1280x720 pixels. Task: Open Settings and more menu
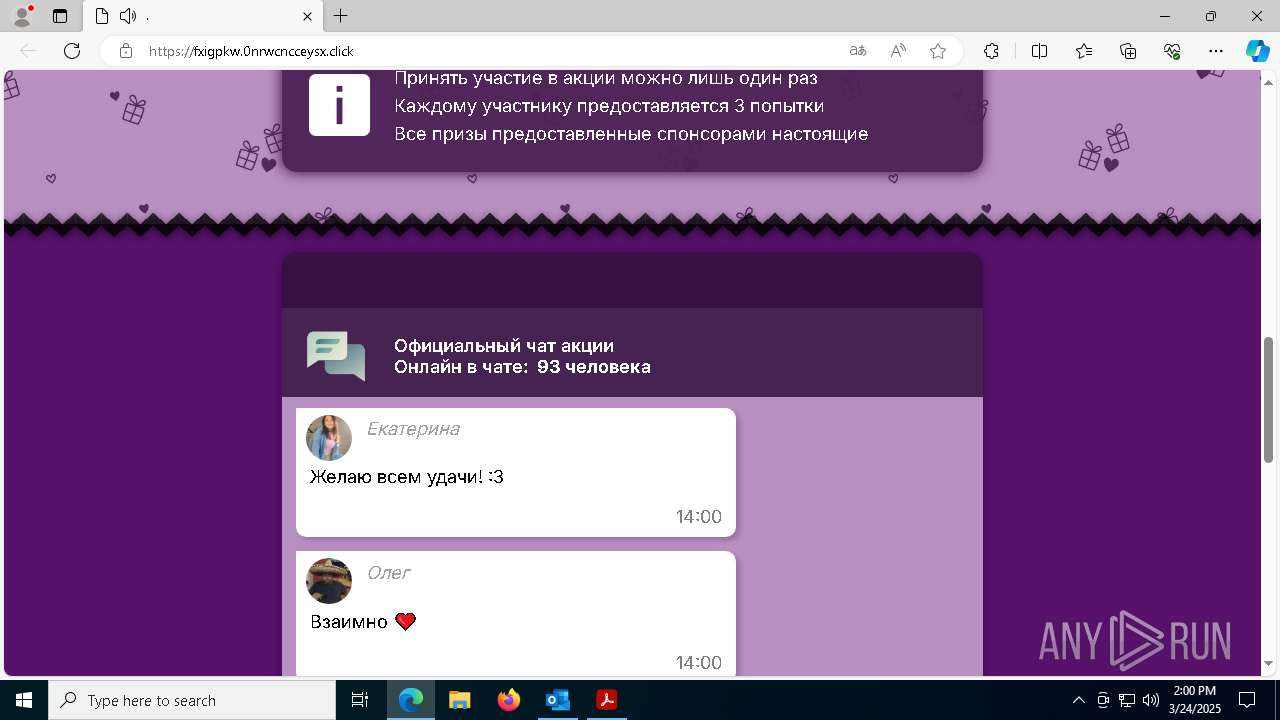(x=1216, y=51)
